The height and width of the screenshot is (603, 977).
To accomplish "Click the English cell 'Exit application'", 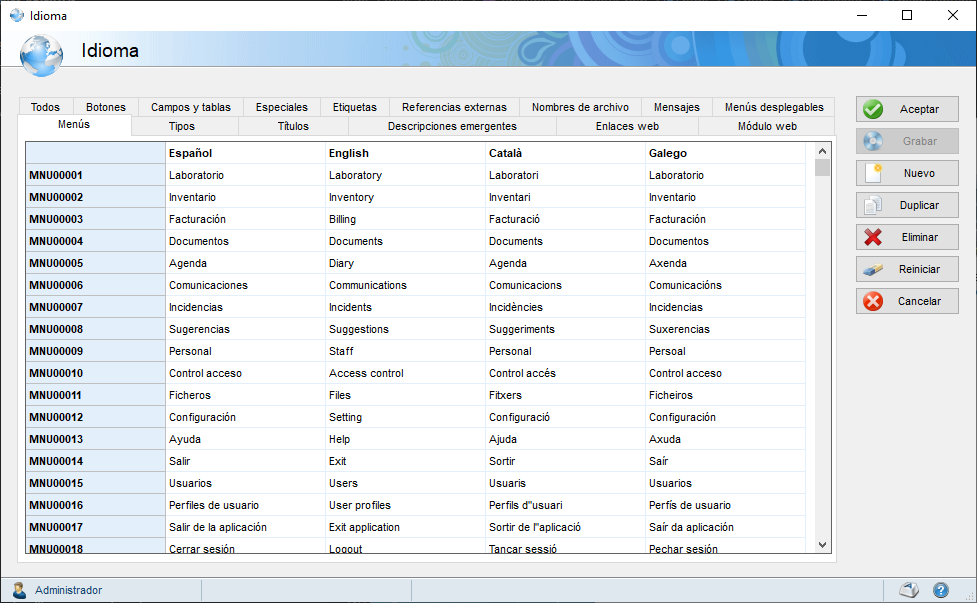I will click(405, 527).
